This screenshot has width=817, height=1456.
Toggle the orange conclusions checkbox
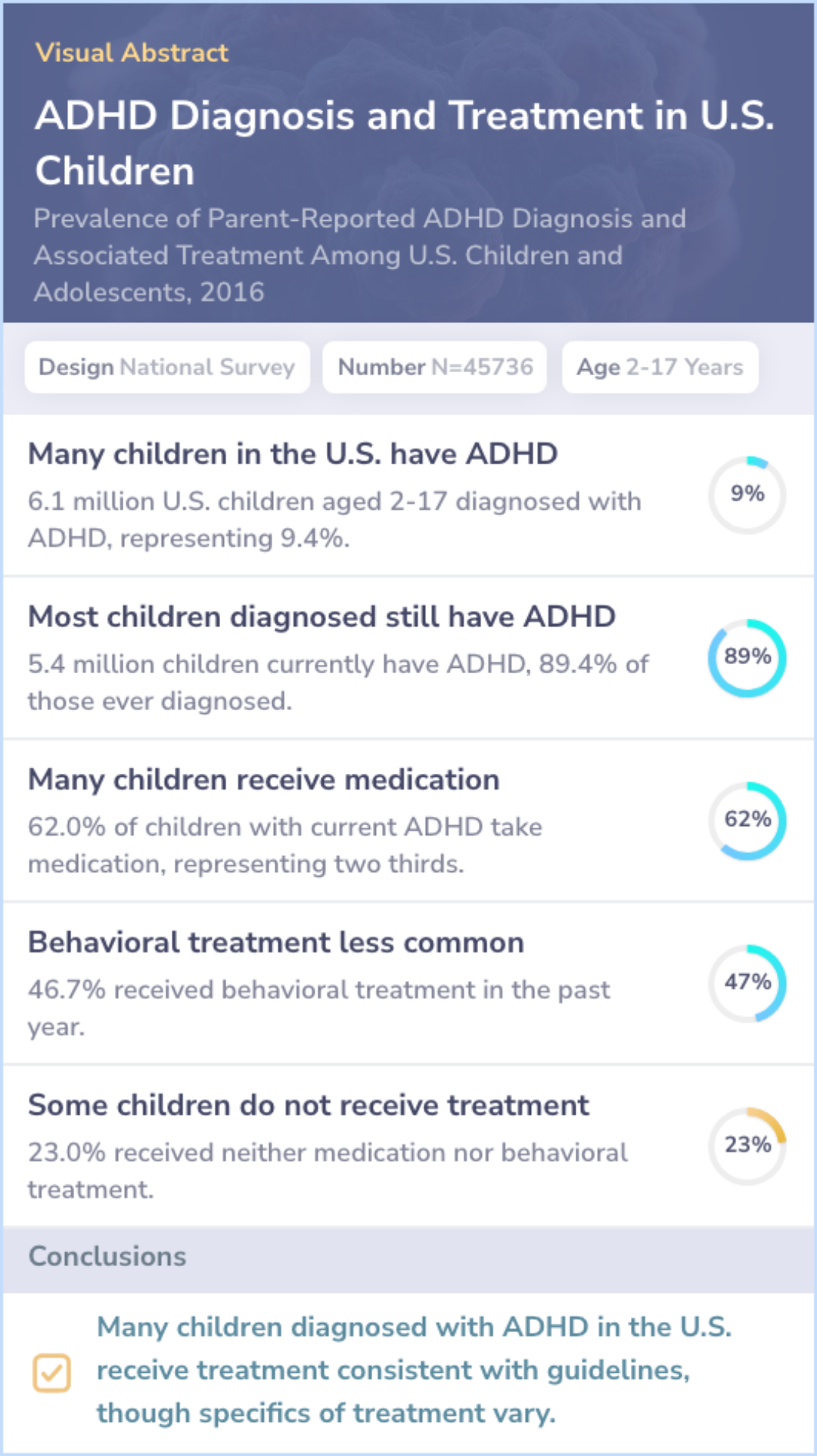tap(51, 1372)
